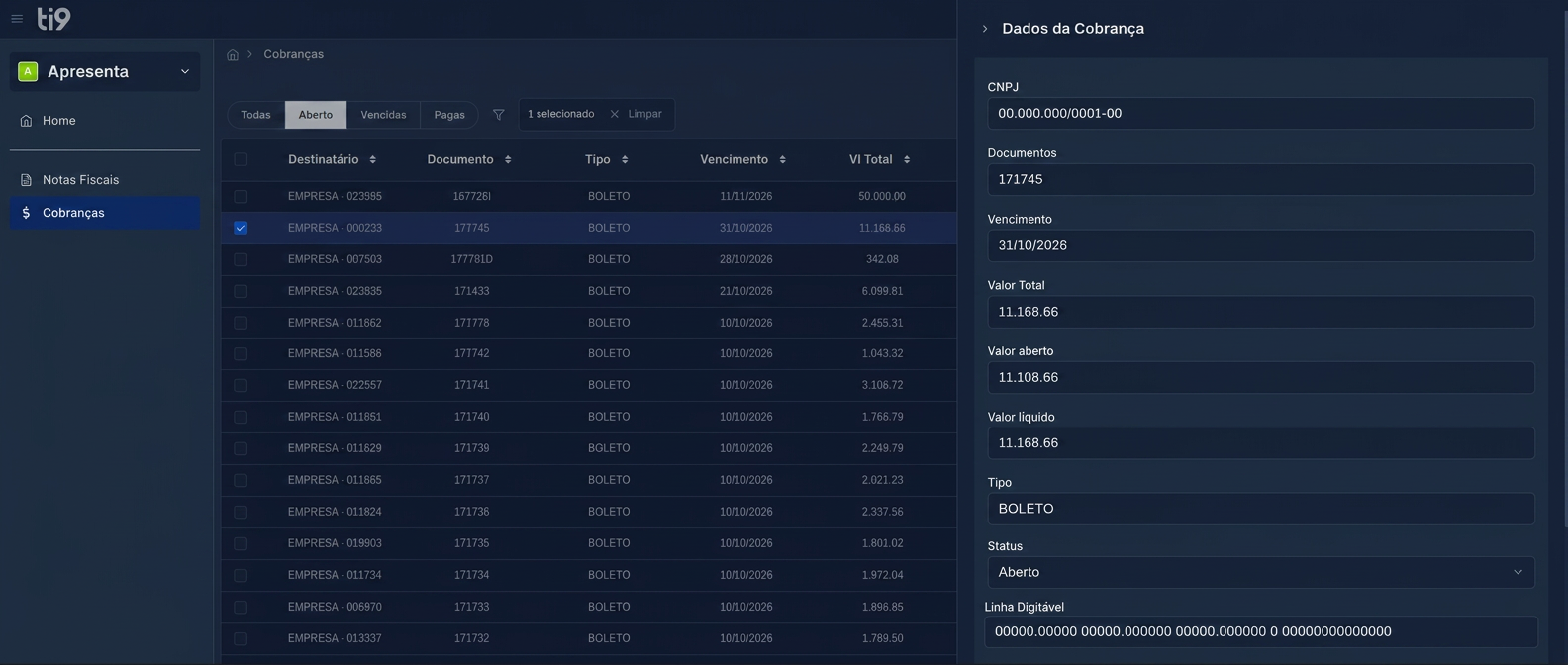The image size is (1568, 665).
Task: Open the Status dropdown showing Aberto
Action: [1261, 572]
